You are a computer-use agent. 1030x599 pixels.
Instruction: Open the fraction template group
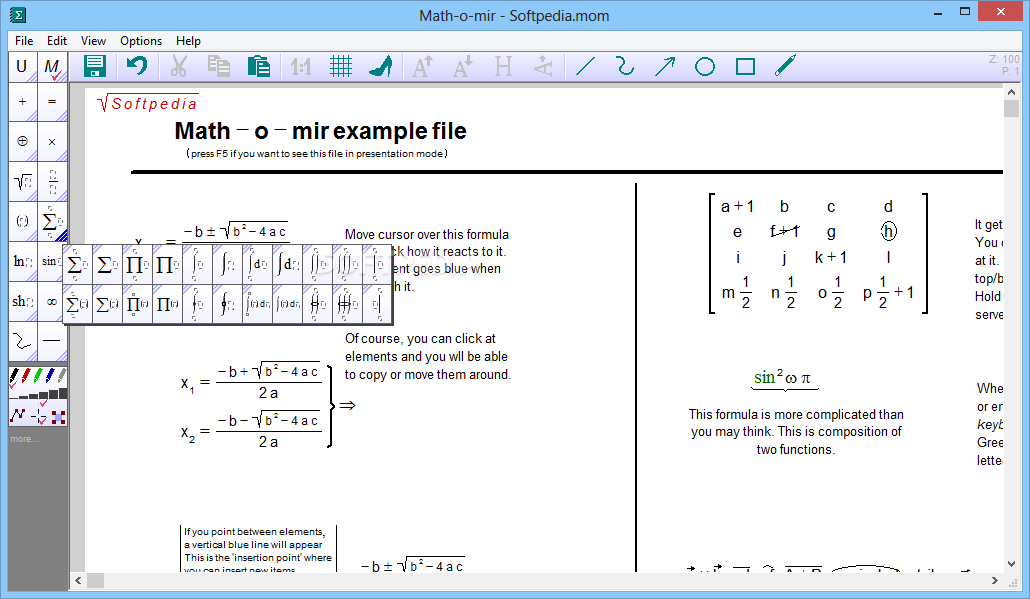pyautogui.click(x=52, y=181)
